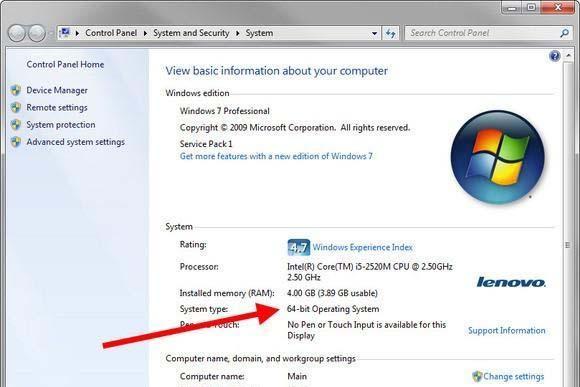Open Remote settings link
Image resolution: width=580 pixels, height=387 pixels.
(57, 108)
